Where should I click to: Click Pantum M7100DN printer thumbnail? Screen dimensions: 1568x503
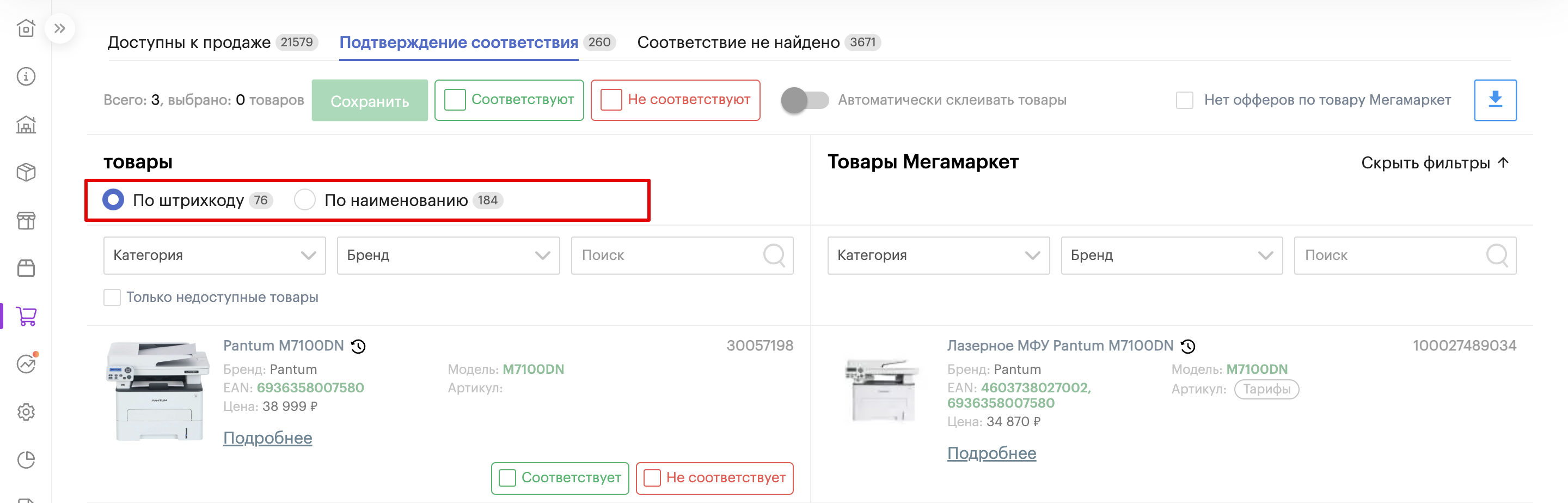pyautogui.click(x=158, y=391)
